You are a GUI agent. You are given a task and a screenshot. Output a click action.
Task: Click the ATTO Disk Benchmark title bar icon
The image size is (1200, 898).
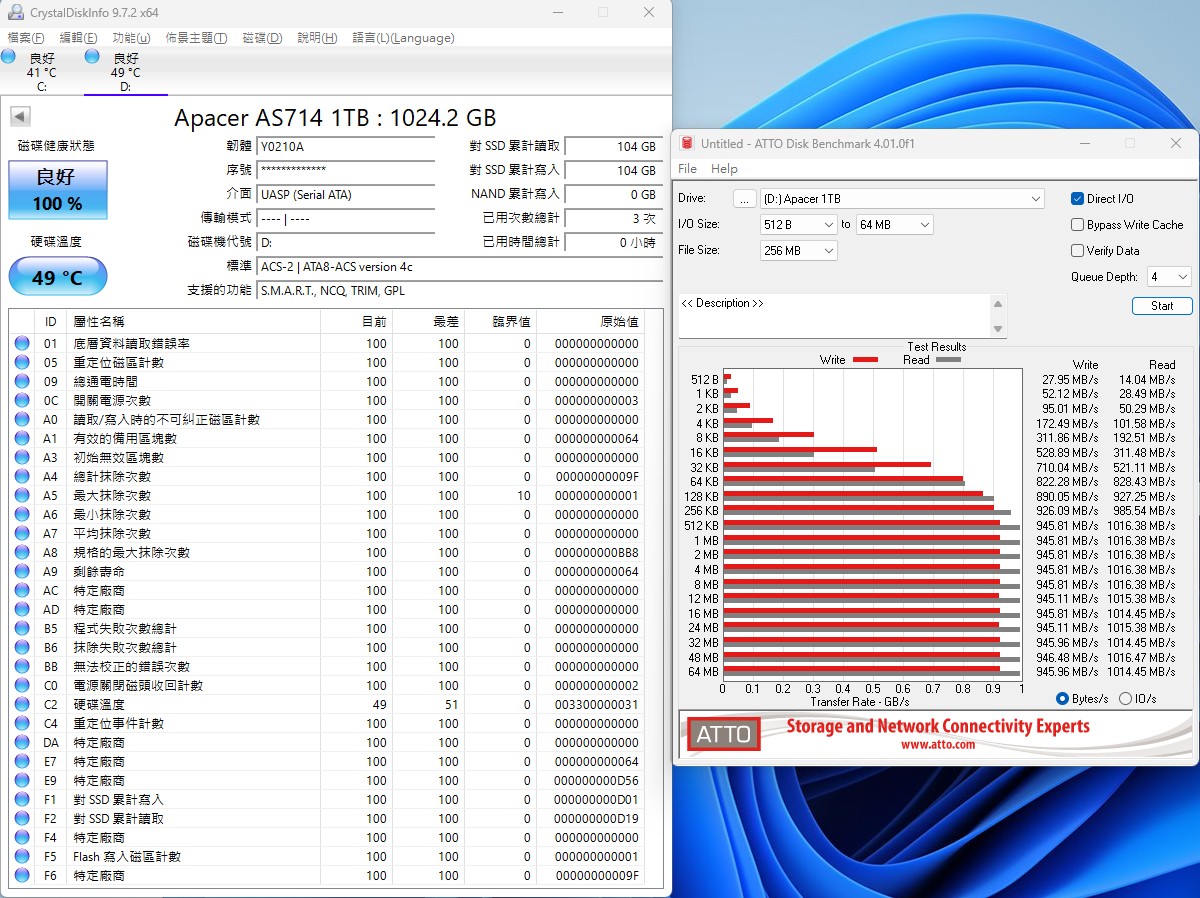coord(687,144)
